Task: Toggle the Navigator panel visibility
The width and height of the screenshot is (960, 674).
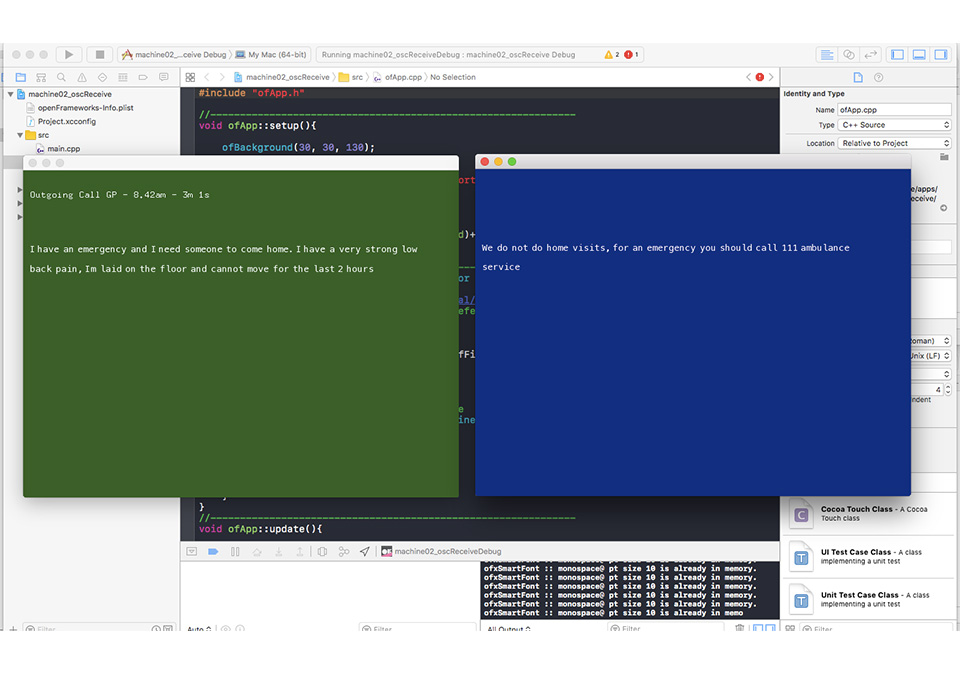Action: [x=898, y=54]
